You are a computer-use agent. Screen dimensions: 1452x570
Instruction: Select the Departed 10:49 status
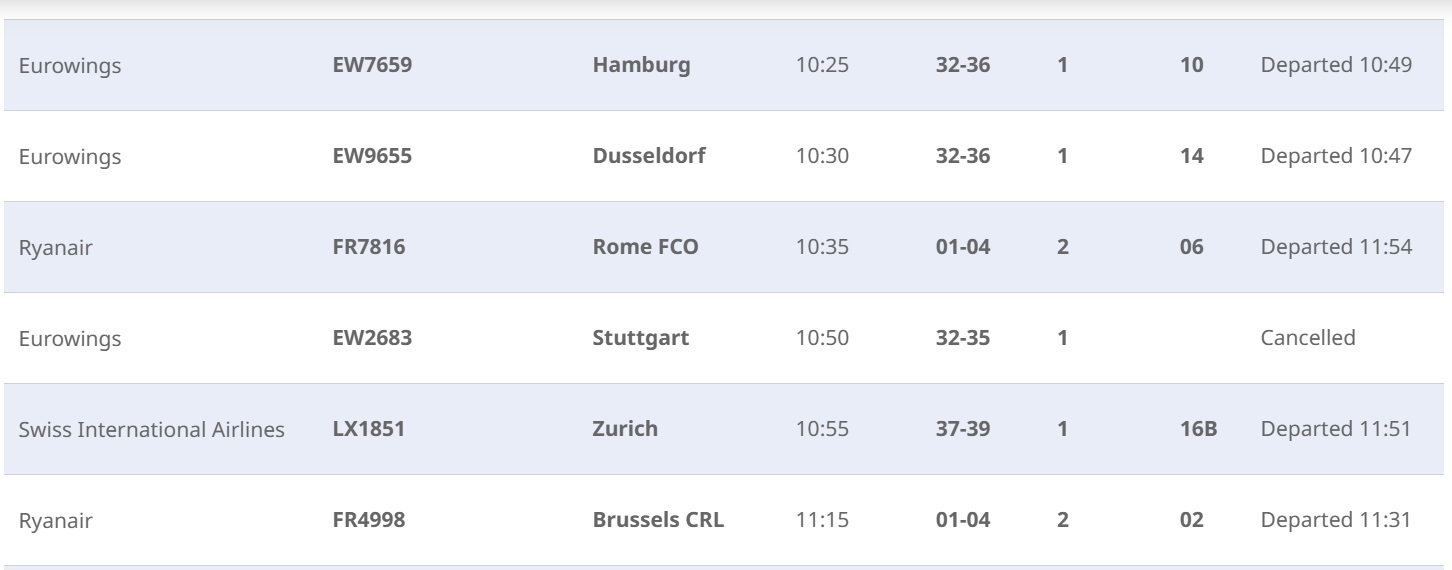(1336, 66)
